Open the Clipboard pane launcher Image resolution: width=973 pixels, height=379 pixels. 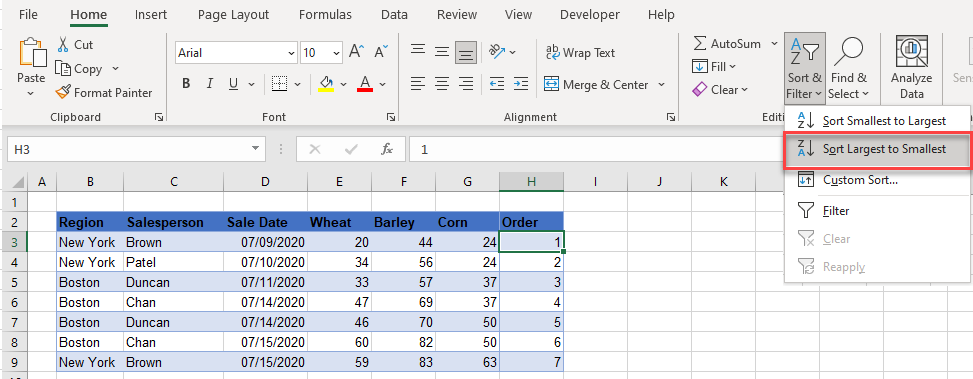pos(159,117)
